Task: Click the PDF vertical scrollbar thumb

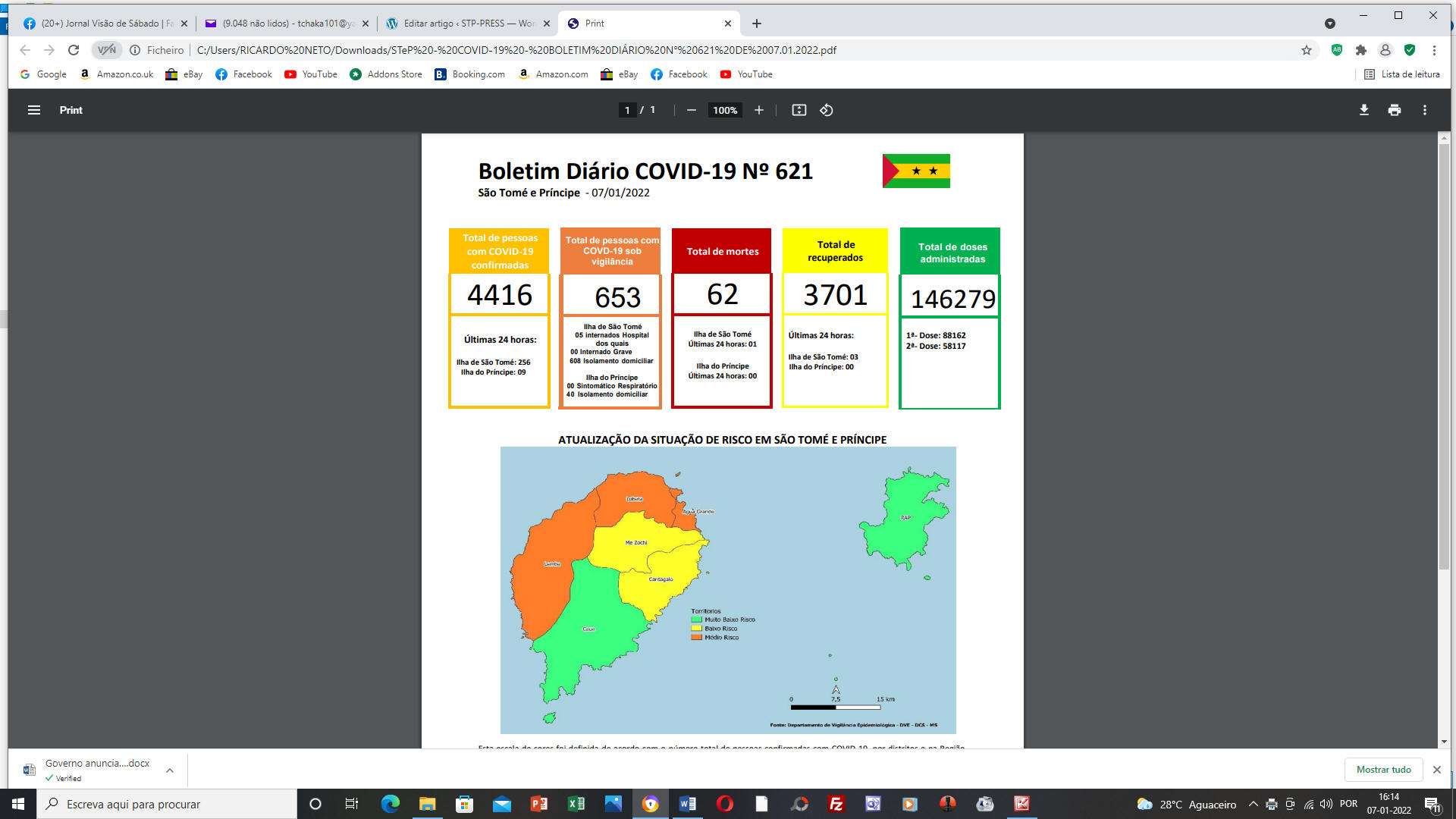Action: [x=1444, y=356]
